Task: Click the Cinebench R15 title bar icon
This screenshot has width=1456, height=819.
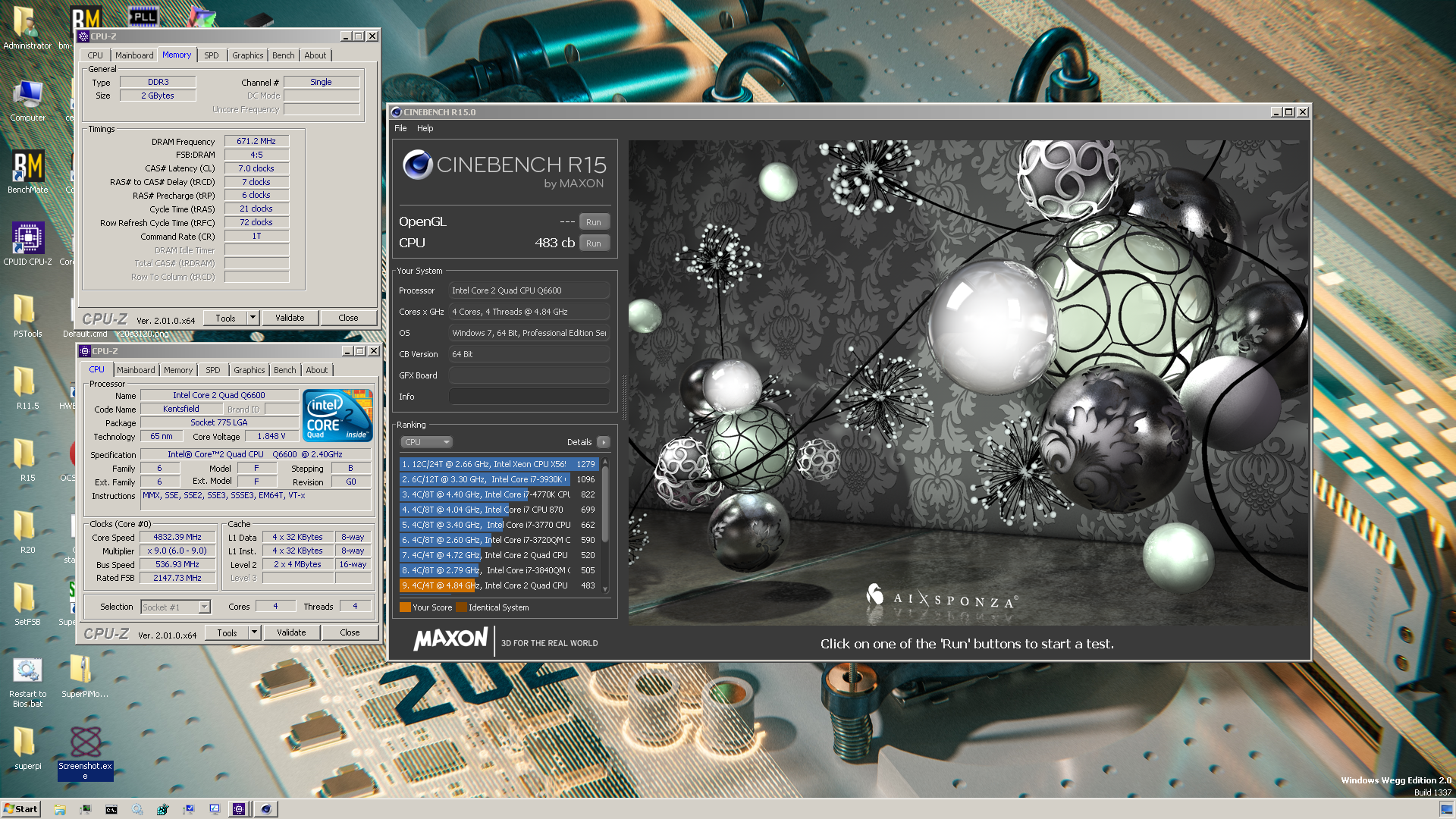Action: click(x=396, y=112)
